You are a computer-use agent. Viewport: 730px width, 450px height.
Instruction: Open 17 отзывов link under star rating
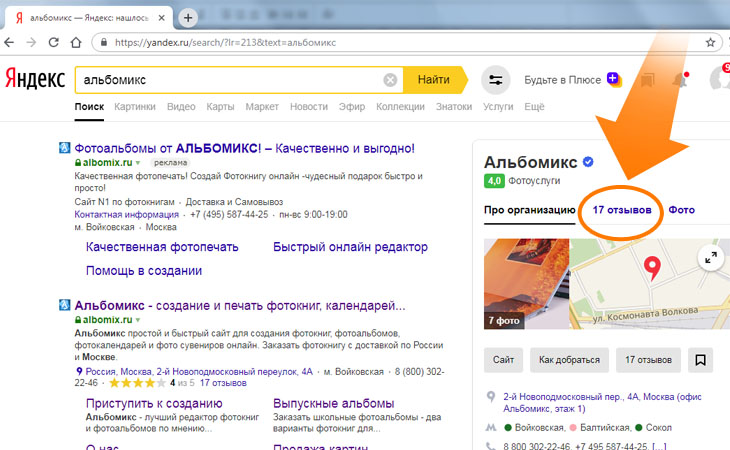[x=223, y=383]
